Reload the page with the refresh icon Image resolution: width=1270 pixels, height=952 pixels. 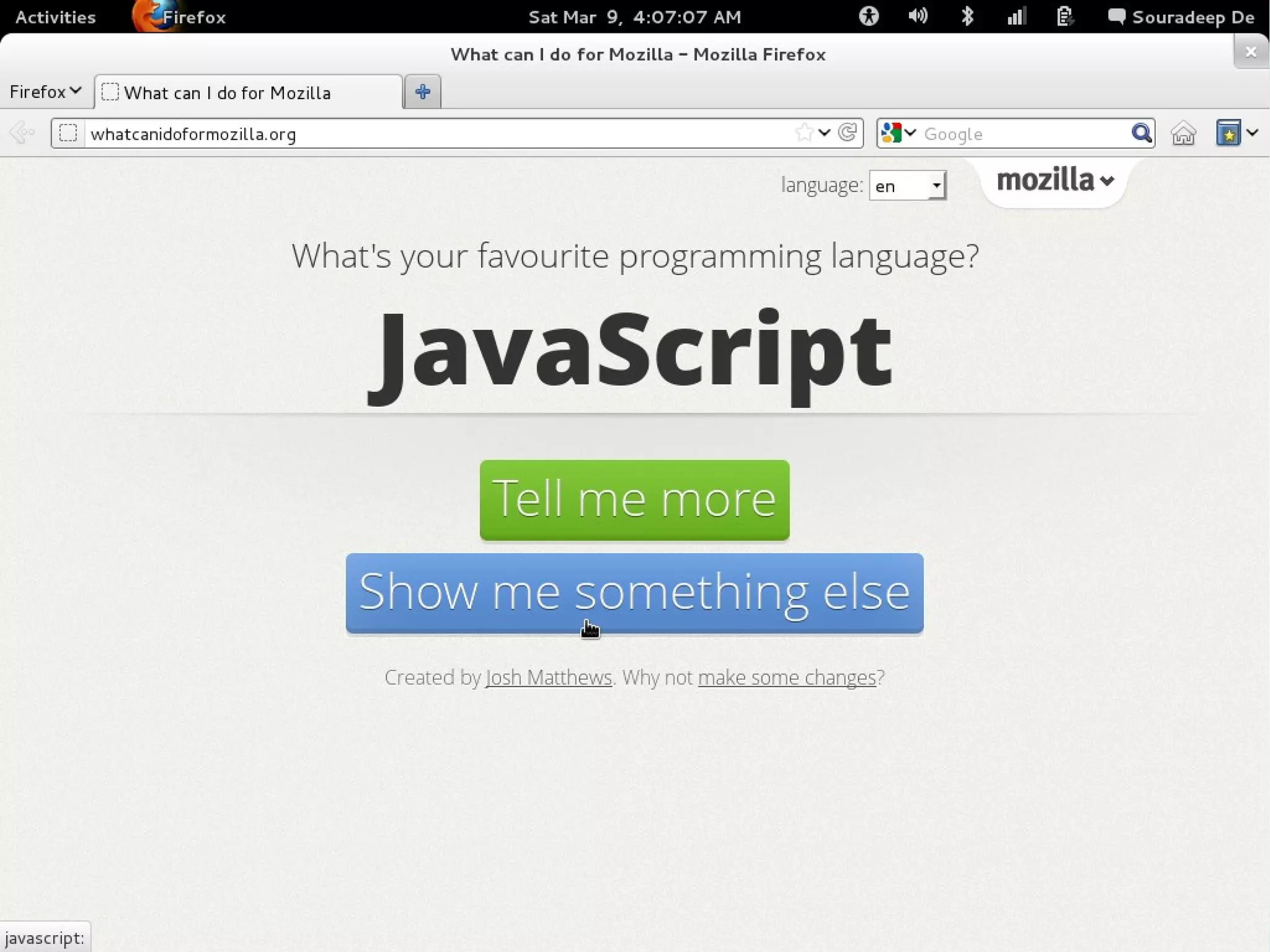(x=848, y=133)
